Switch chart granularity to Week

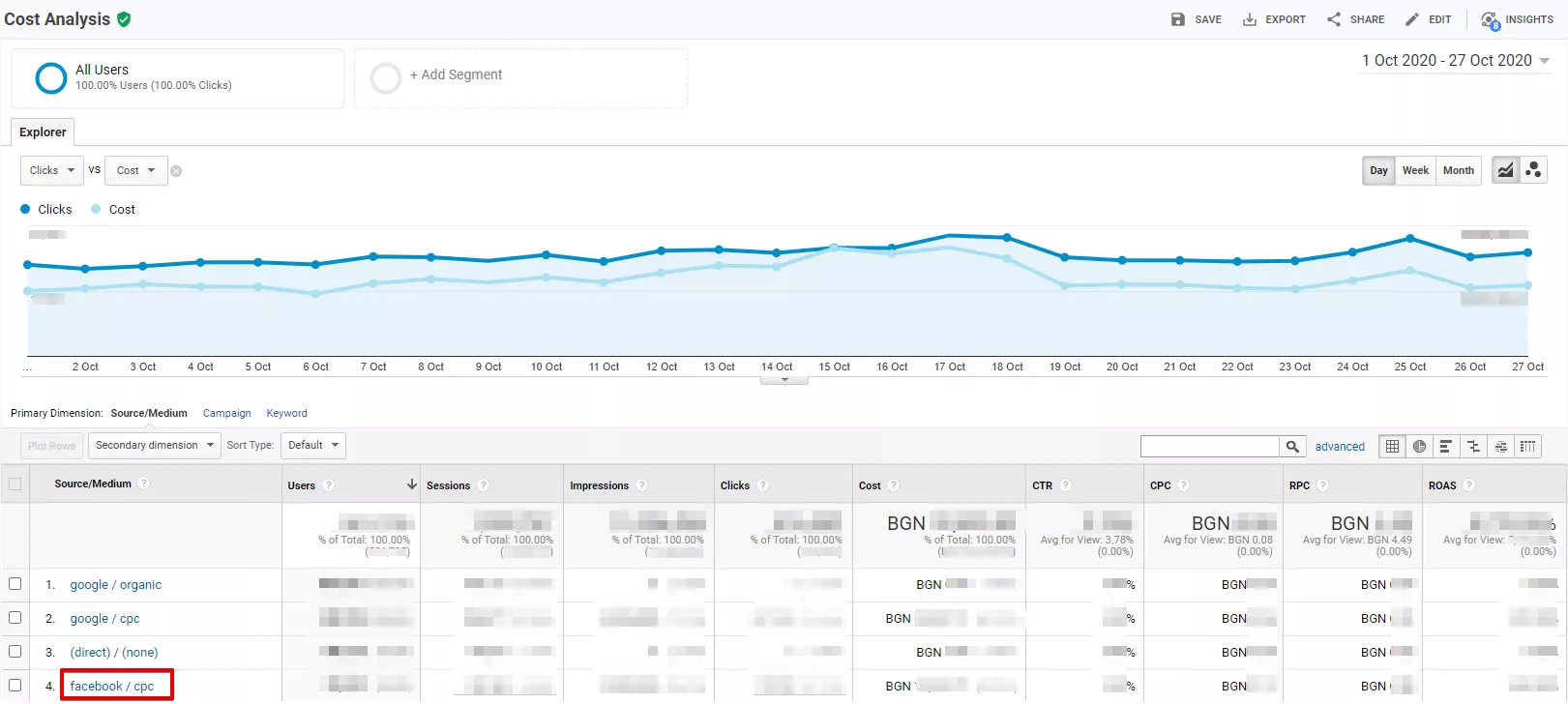click(x=1415, y=170)
